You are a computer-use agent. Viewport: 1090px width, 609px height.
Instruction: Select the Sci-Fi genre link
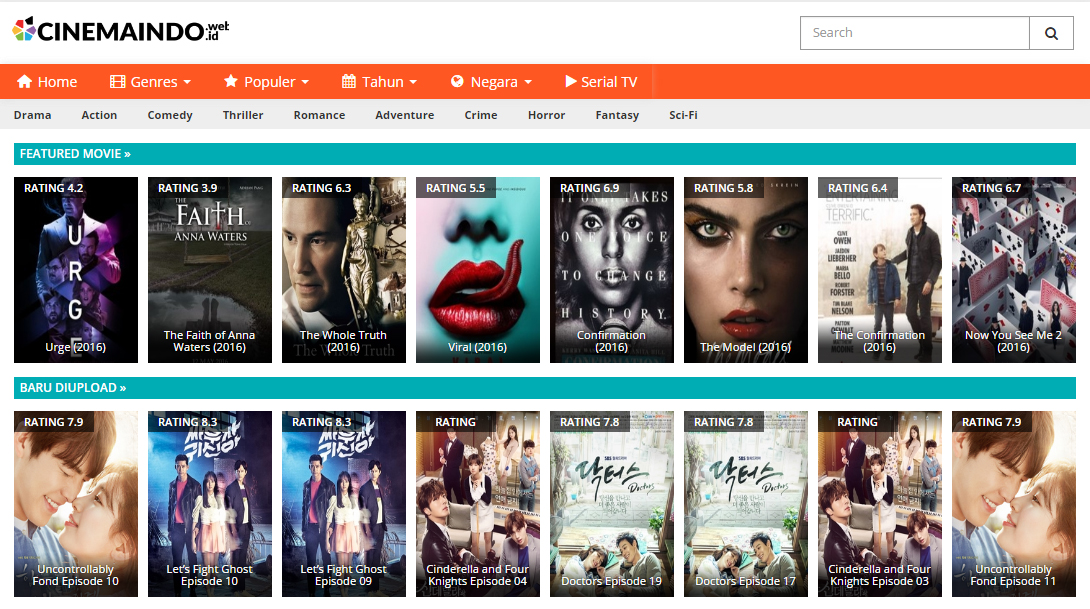pos(683,115)
